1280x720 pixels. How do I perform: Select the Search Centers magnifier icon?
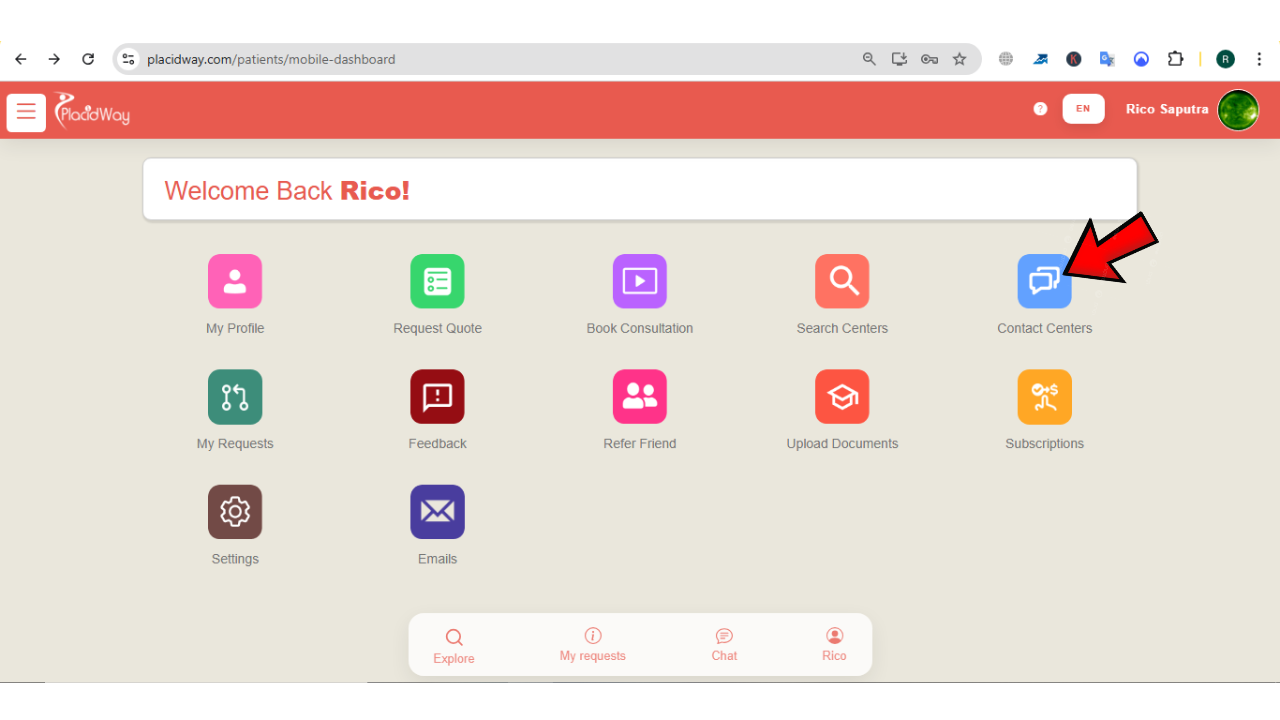pos(842,281)
